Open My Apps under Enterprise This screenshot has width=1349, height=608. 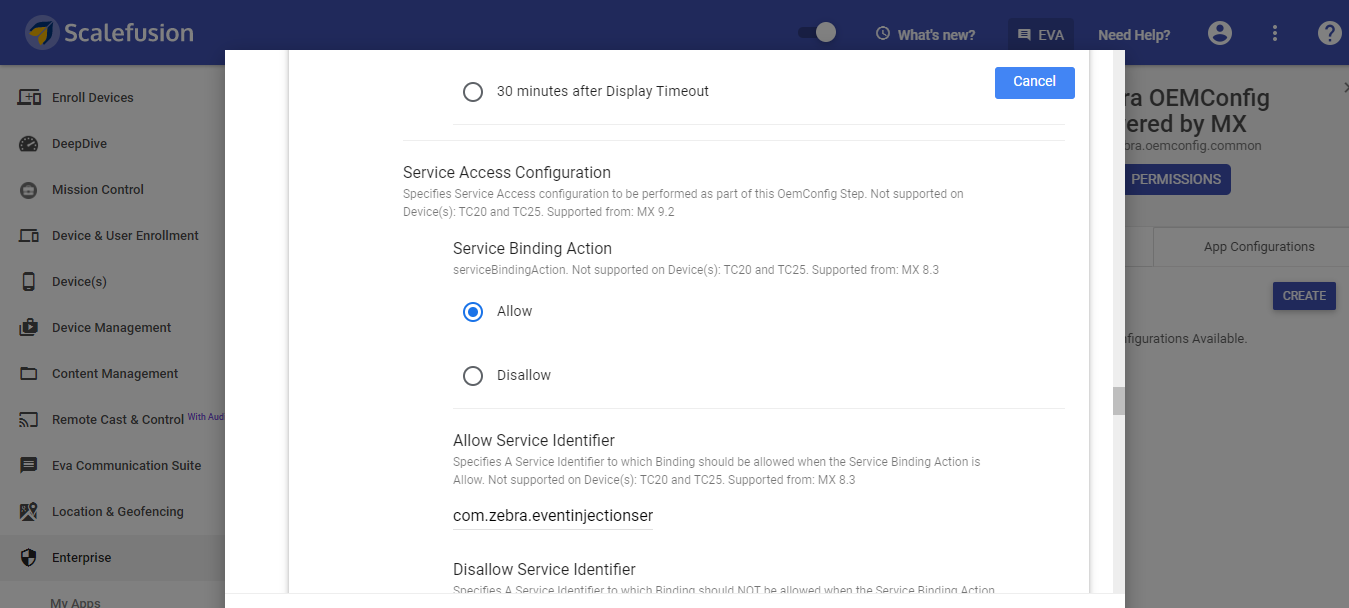[75, 601]
